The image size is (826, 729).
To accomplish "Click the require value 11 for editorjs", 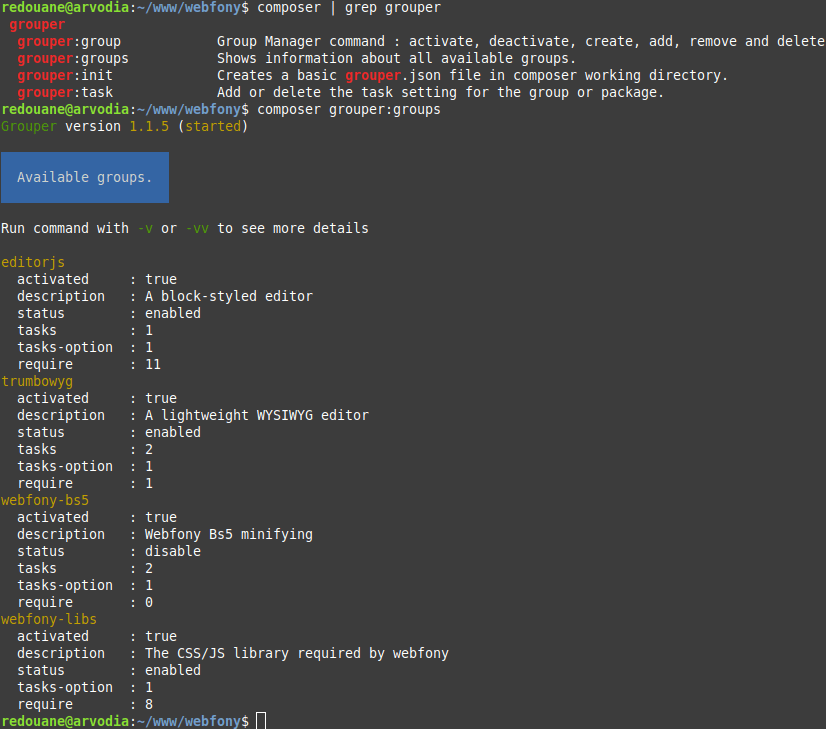I will coord(153,364).
